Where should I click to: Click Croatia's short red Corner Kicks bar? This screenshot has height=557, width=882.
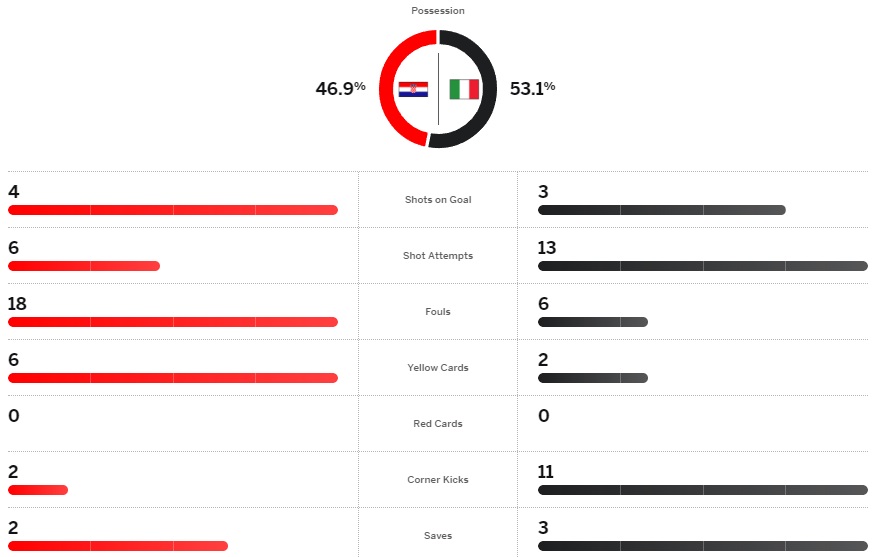click(38, 490)
